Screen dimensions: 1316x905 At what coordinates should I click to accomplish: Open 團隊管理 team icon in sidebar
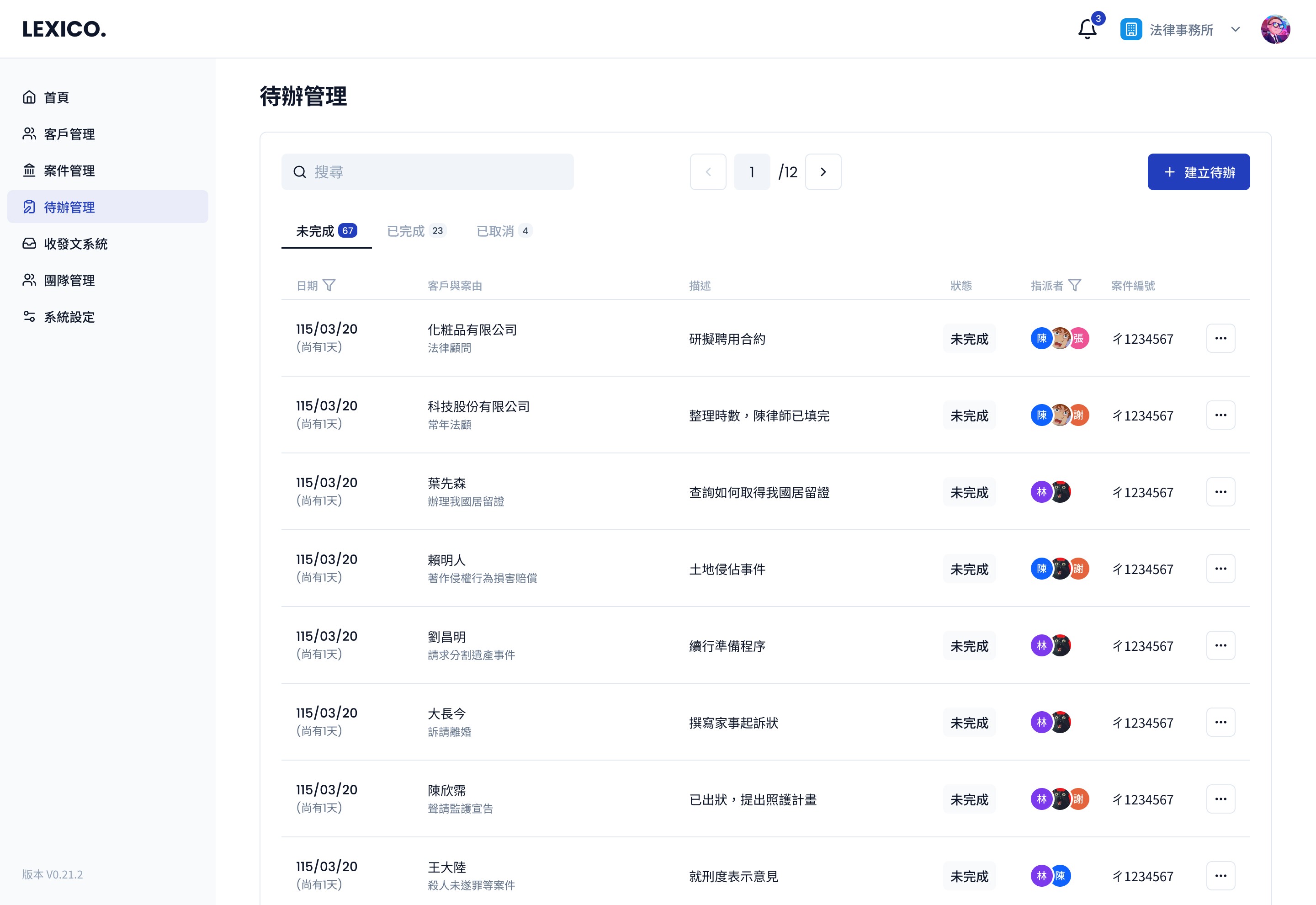(x=29, y=280)
